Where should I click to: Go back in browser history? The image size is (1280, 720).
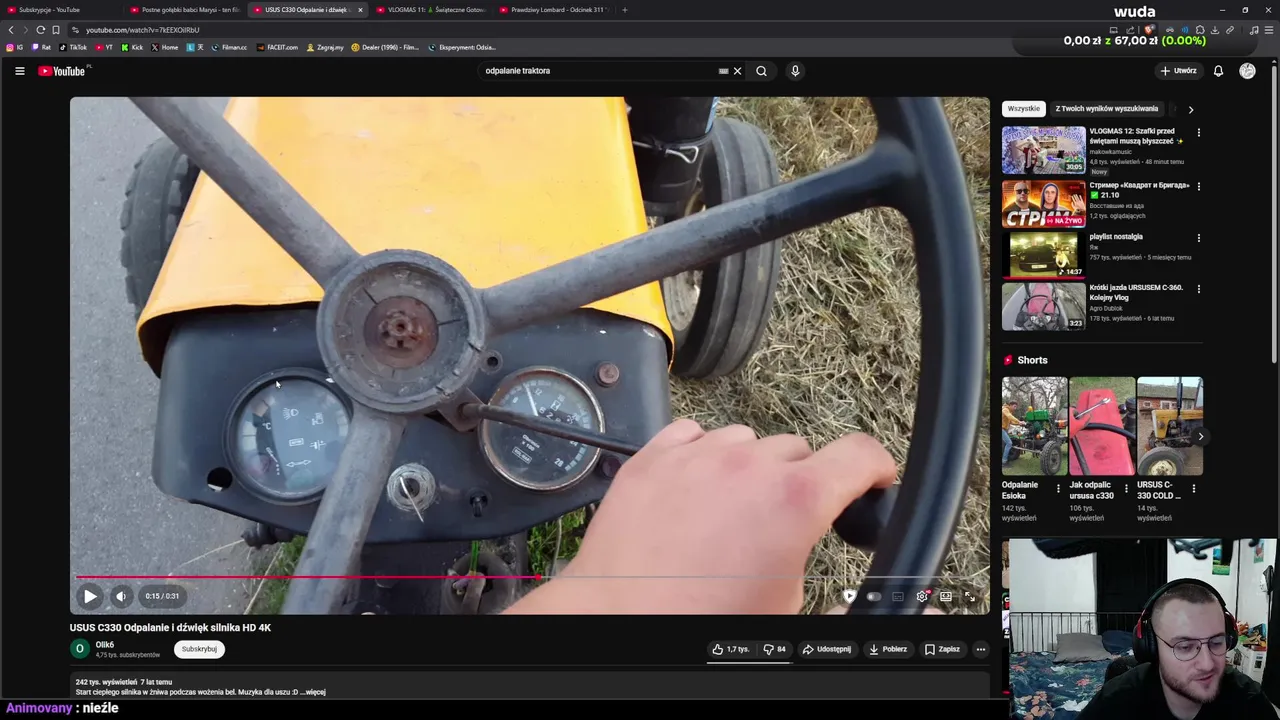[x=11, y=30]
